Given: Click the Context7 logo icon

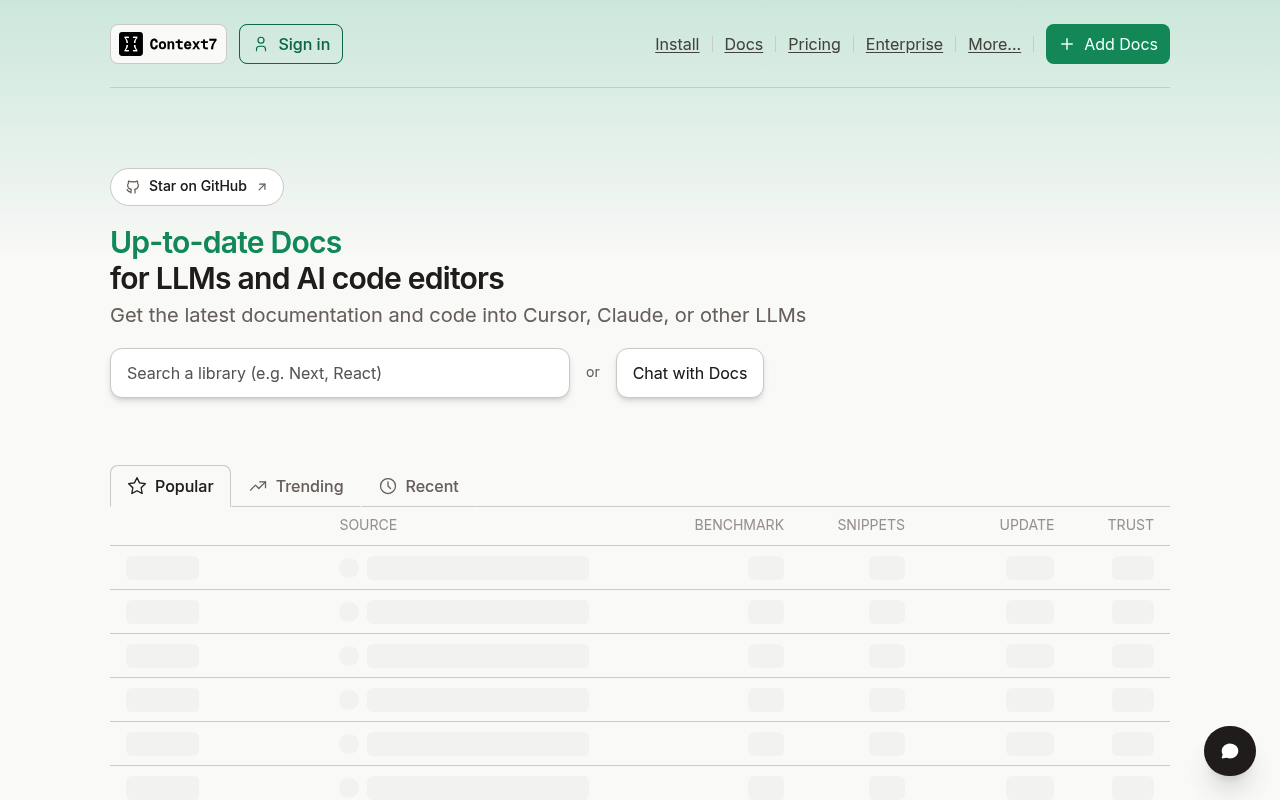Looking at the screenshot, I should [x=131, y=44].
